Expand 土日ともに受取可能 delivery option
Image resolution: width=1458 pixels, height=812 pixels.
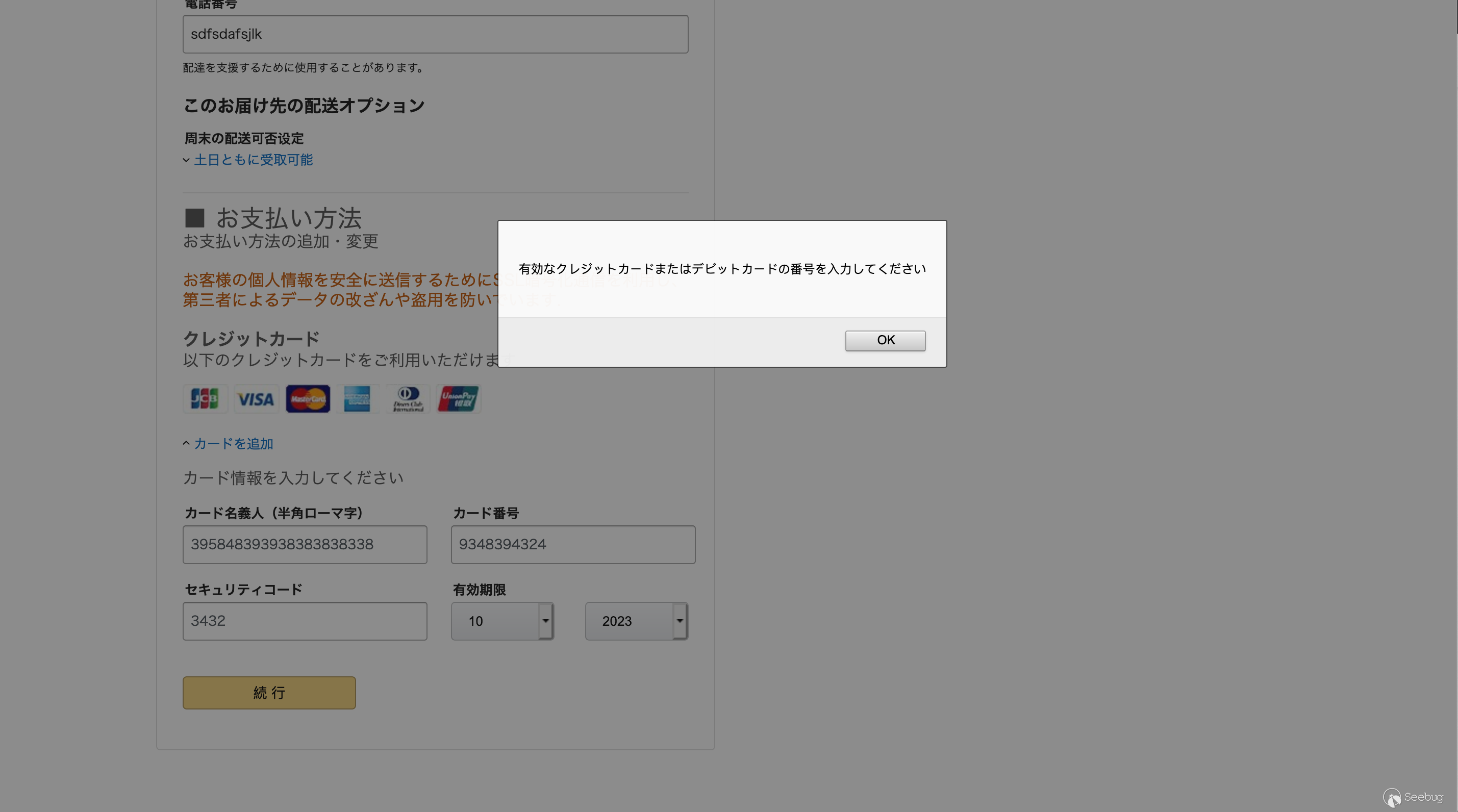(253, 160)
